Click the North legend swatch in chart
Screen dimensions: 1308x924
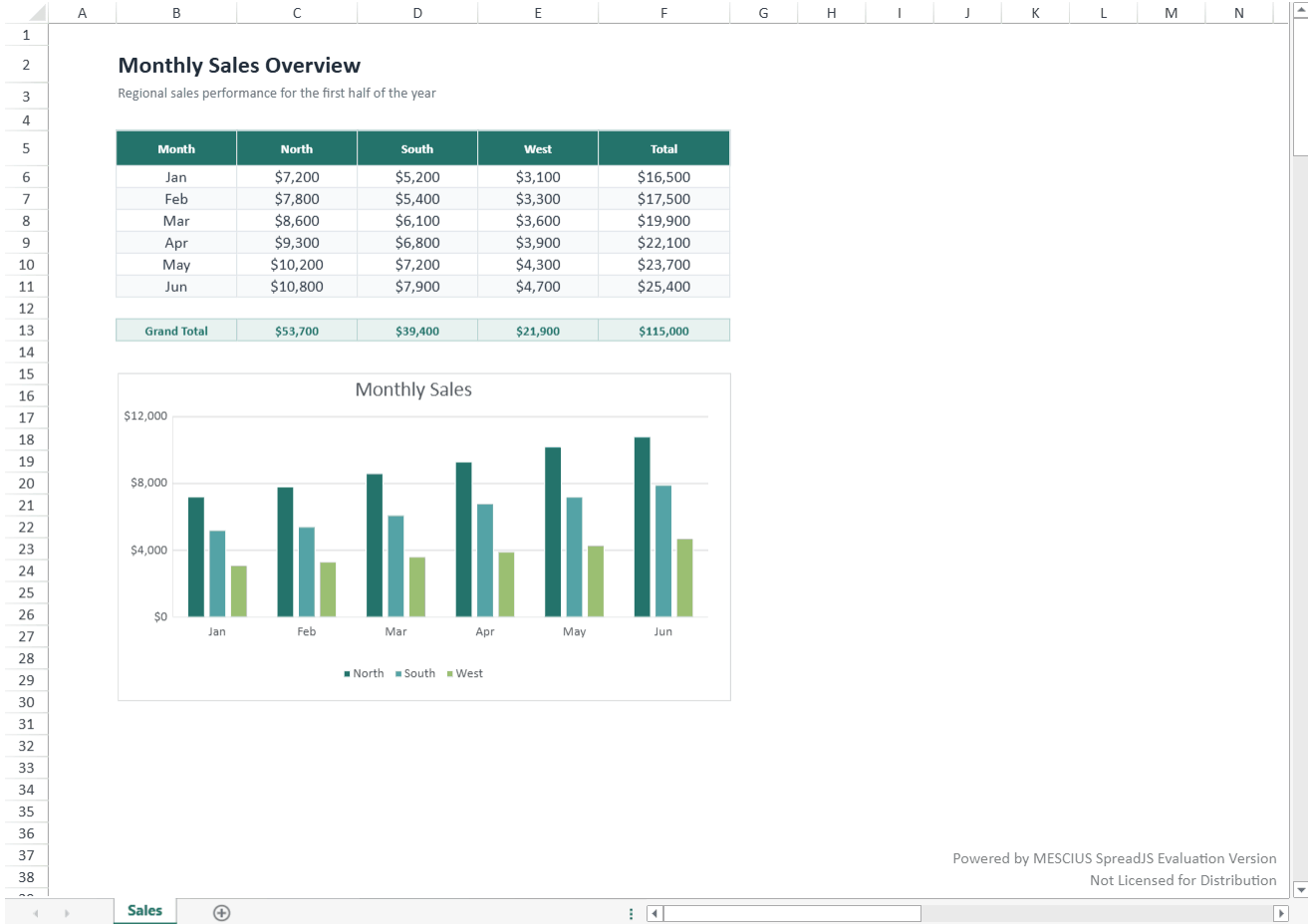[347, 674]
